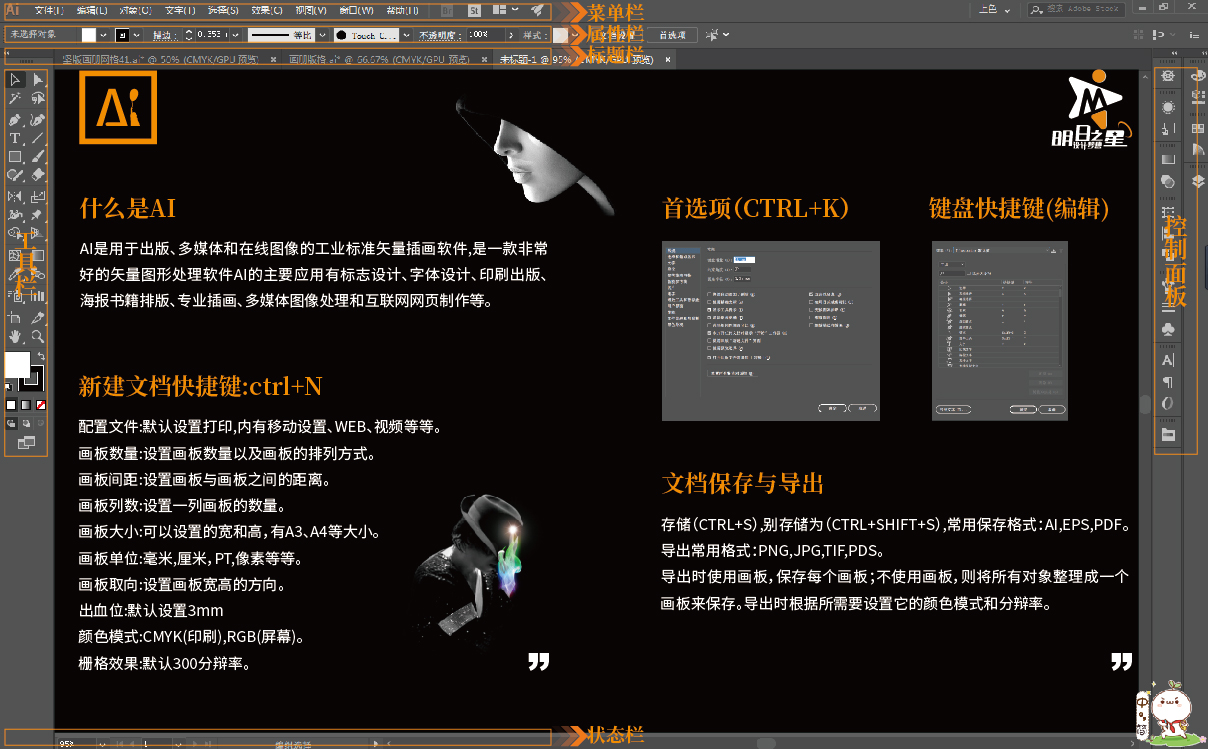Image resolution: width=1208 pixels, height=750 pixels.
Task: Switch to the Draw Behind drawing mode
Action: point(26,424)
